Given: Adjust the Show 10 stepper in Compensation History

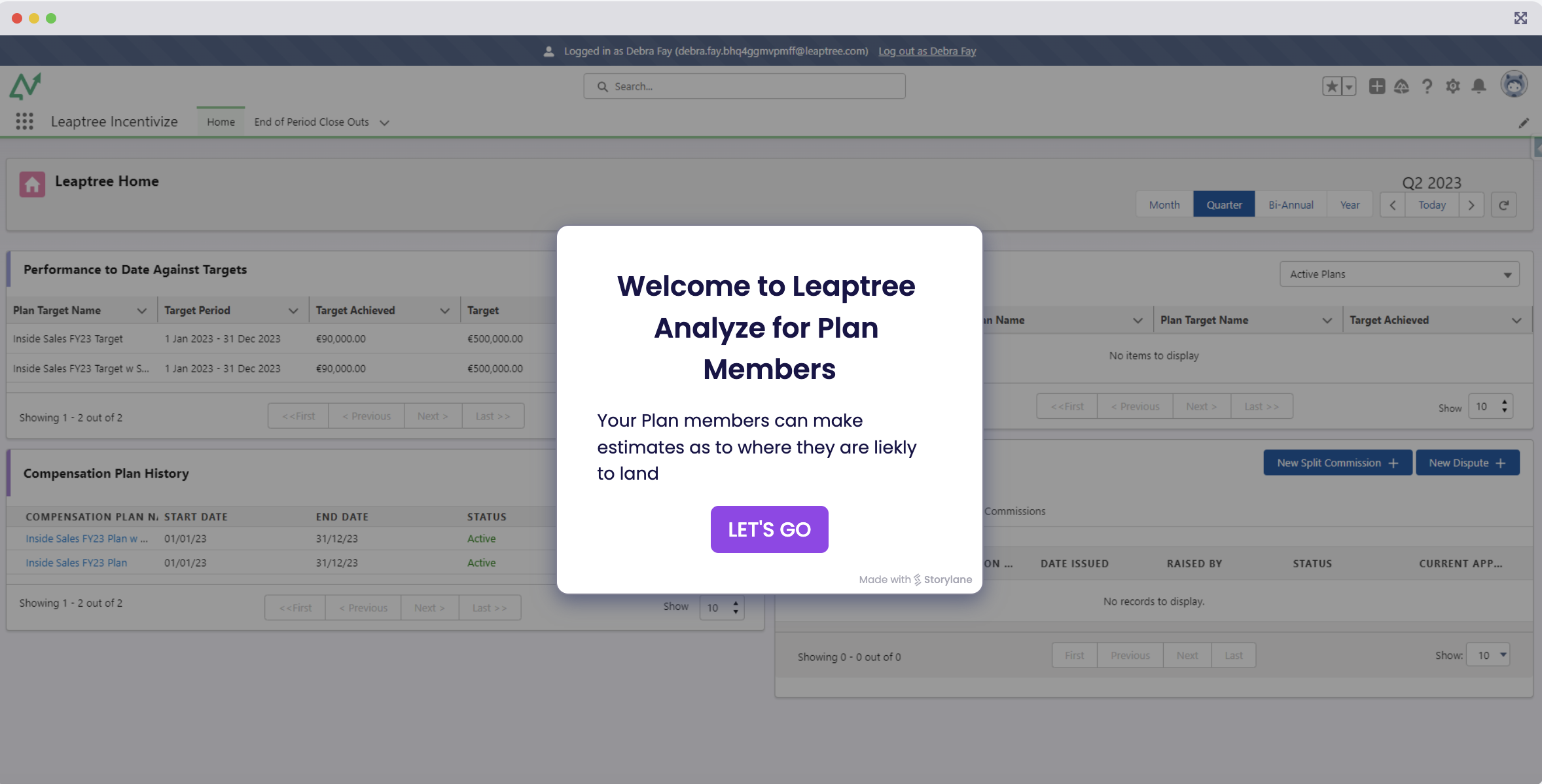Looking at the screenshot, I should pyautogui.click(x=736, y=608).
